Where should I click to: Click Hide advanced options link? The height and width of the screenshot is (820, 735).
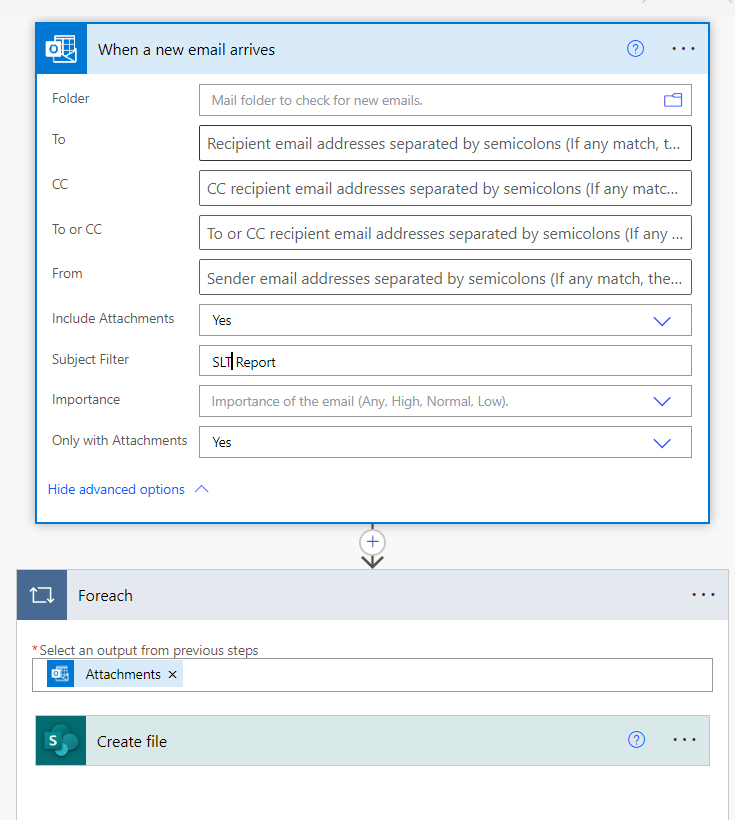click(116, 489)
